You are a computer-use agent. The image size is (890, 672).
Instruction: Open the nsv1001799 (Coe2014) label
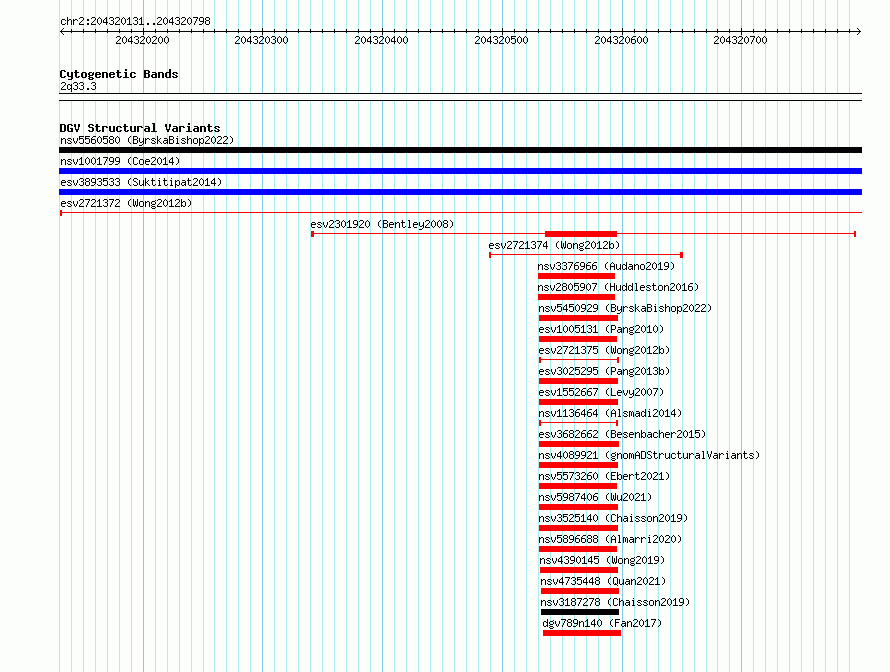(x=120, y=161)
